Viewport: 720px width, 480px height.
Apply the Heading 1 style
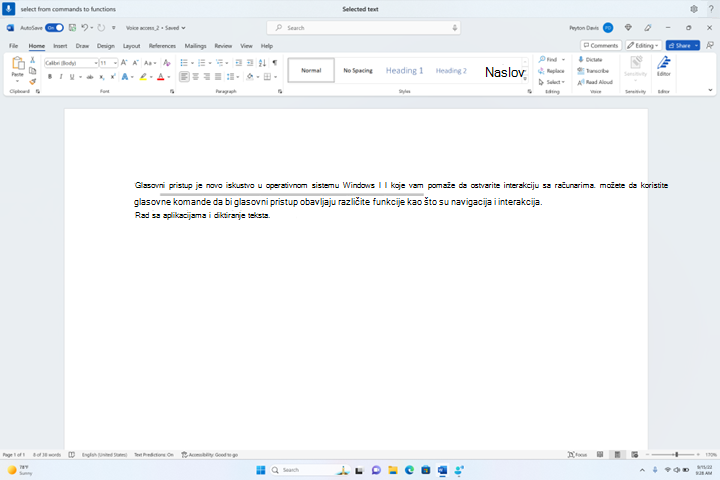[x=405, y=70]
